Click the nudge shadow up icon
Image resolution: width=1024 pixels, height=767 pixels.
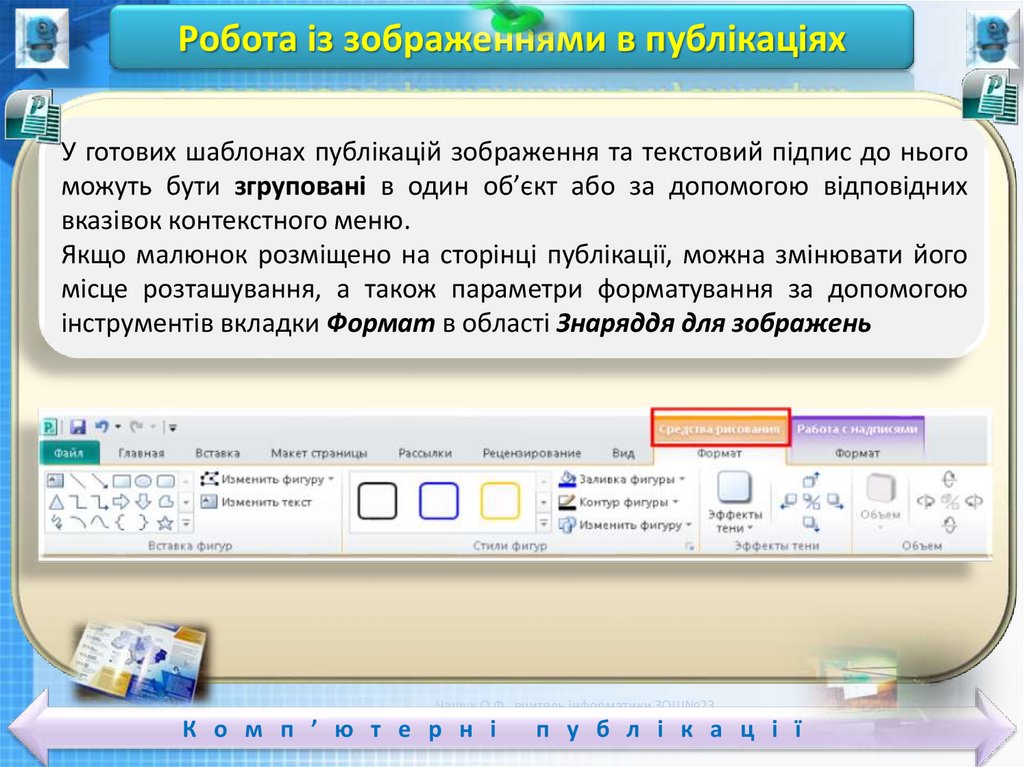pos(811,480)
